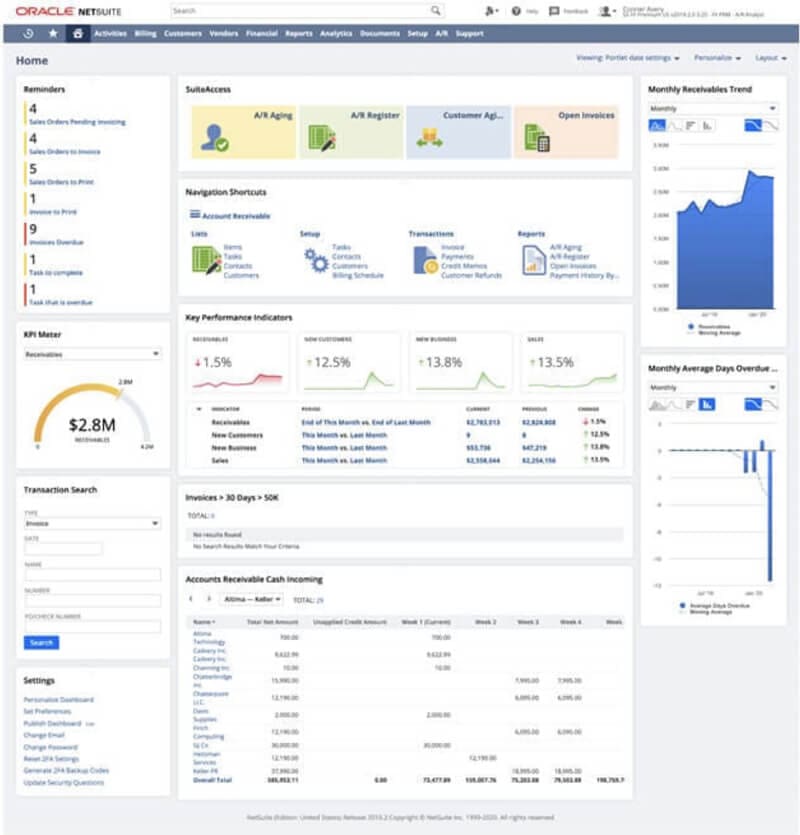Open Sales Orders Pending Invoicing reminder
Image resolution: width=800 pixels, height=835 pixels.
coord(77,122)
